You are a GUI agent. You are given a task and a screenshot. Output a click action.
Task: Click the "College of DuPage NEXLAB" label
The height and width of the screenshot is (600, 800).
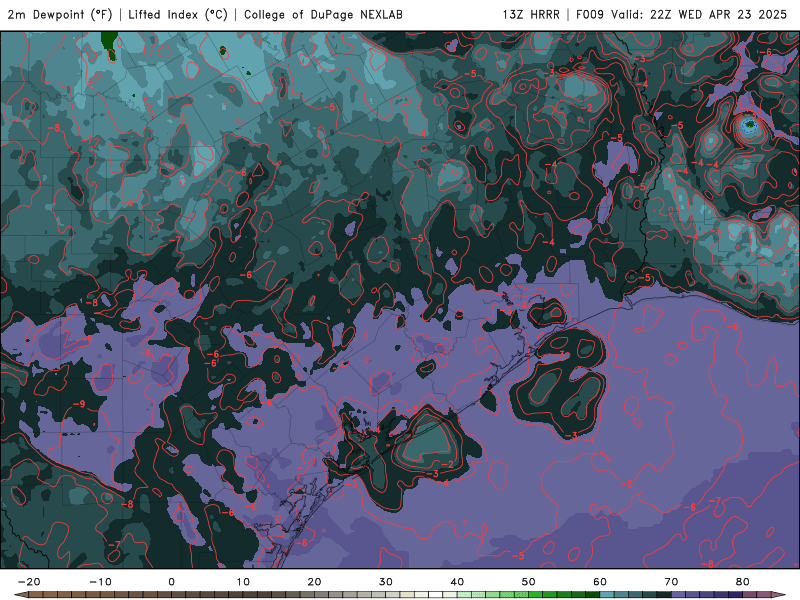click(x=323, y=15)
